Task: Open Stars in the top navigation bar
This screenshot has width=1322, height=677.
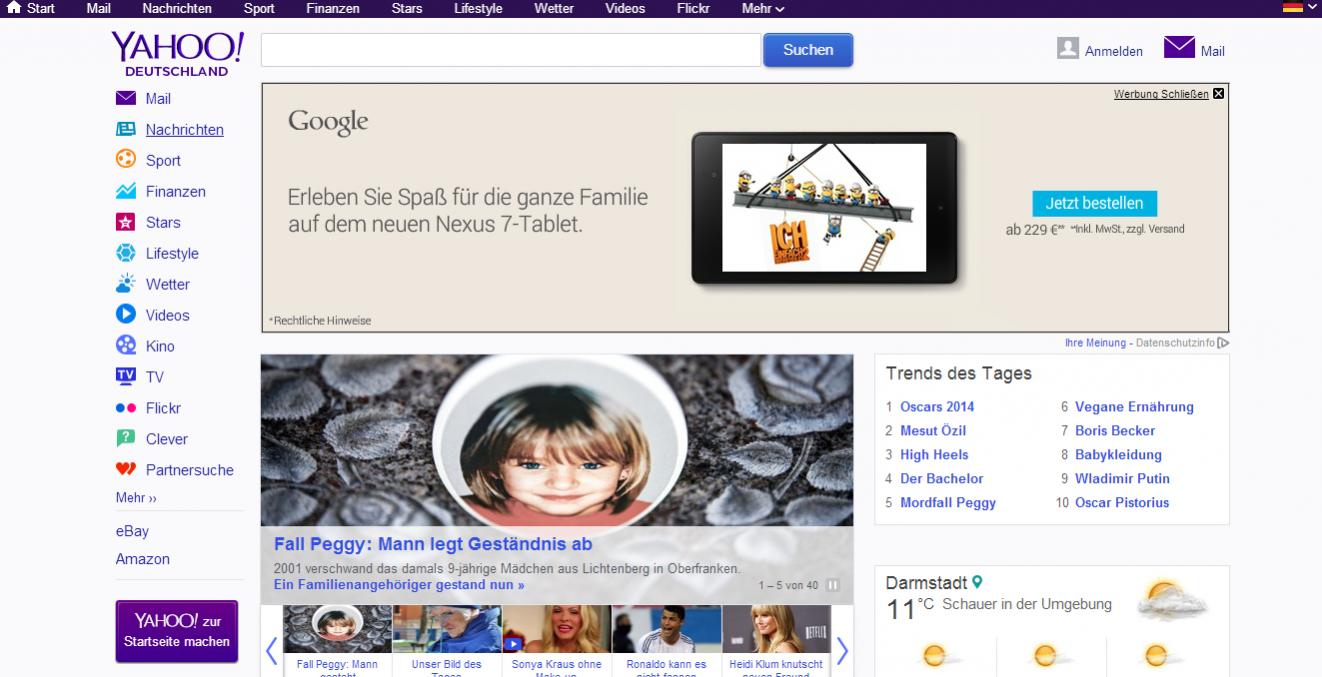Action: [407, 8]
